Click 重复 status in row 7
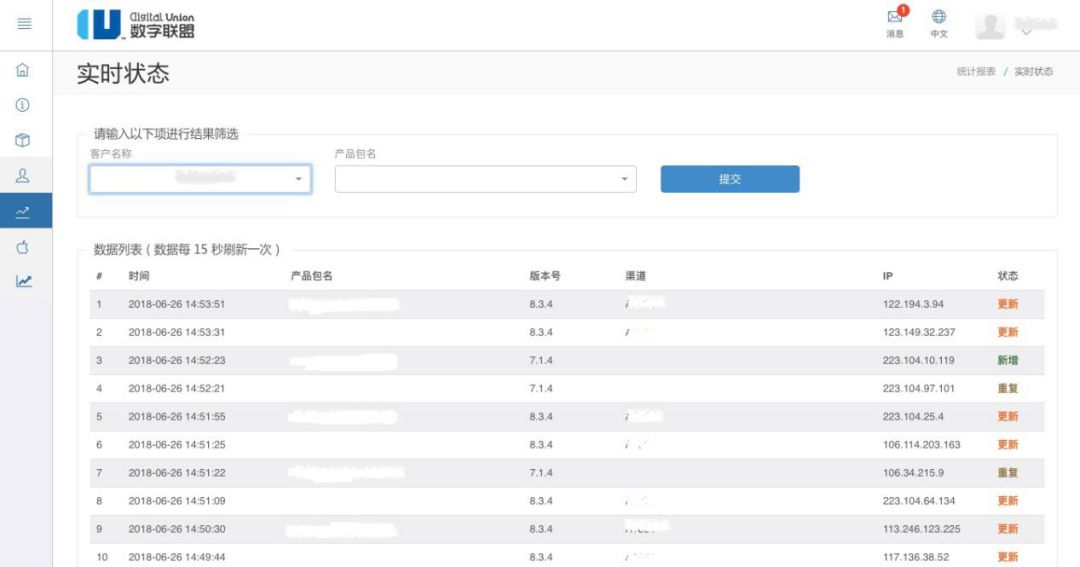The height and width of the screenshot is (567, 1080). 1008,473
